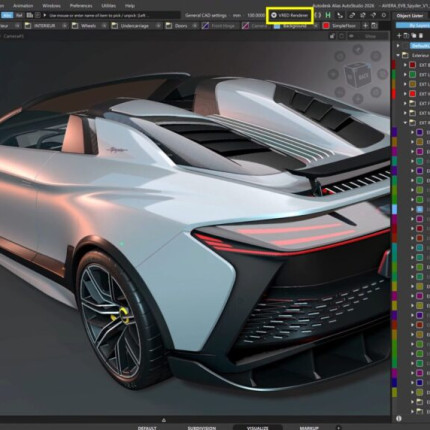Click the square icon beside the viewport lock
The image size is (430, 430).
click(x=342, y=36)
